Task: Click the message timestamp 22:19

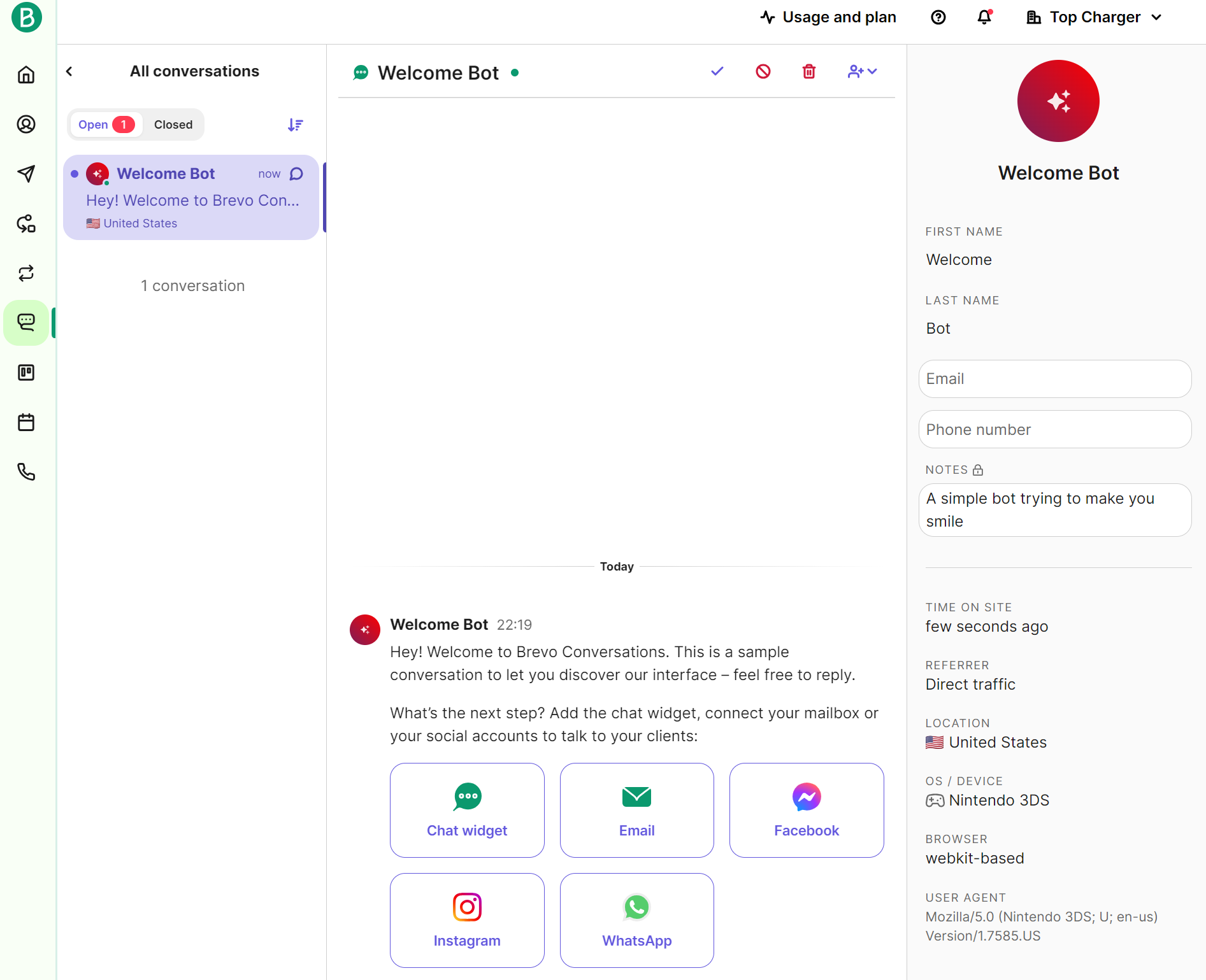Action: tap(514, 625)
